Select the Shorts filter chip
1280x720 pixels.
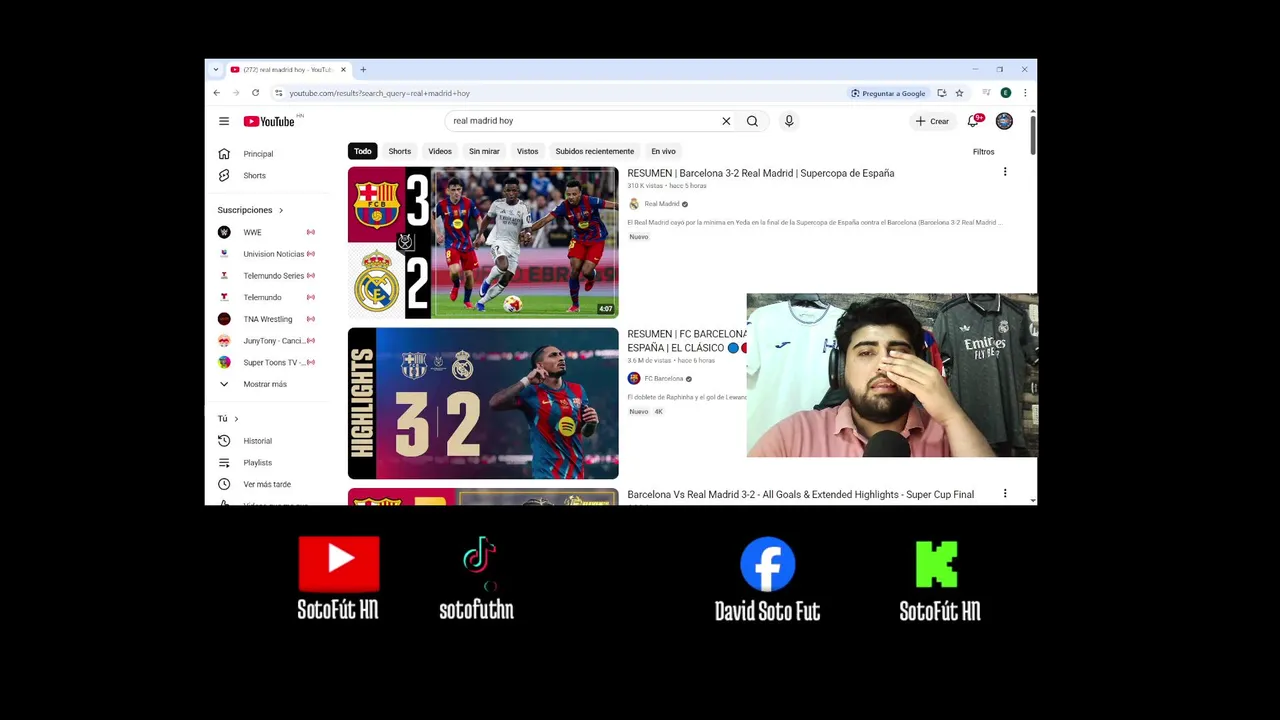coord(400,151)
